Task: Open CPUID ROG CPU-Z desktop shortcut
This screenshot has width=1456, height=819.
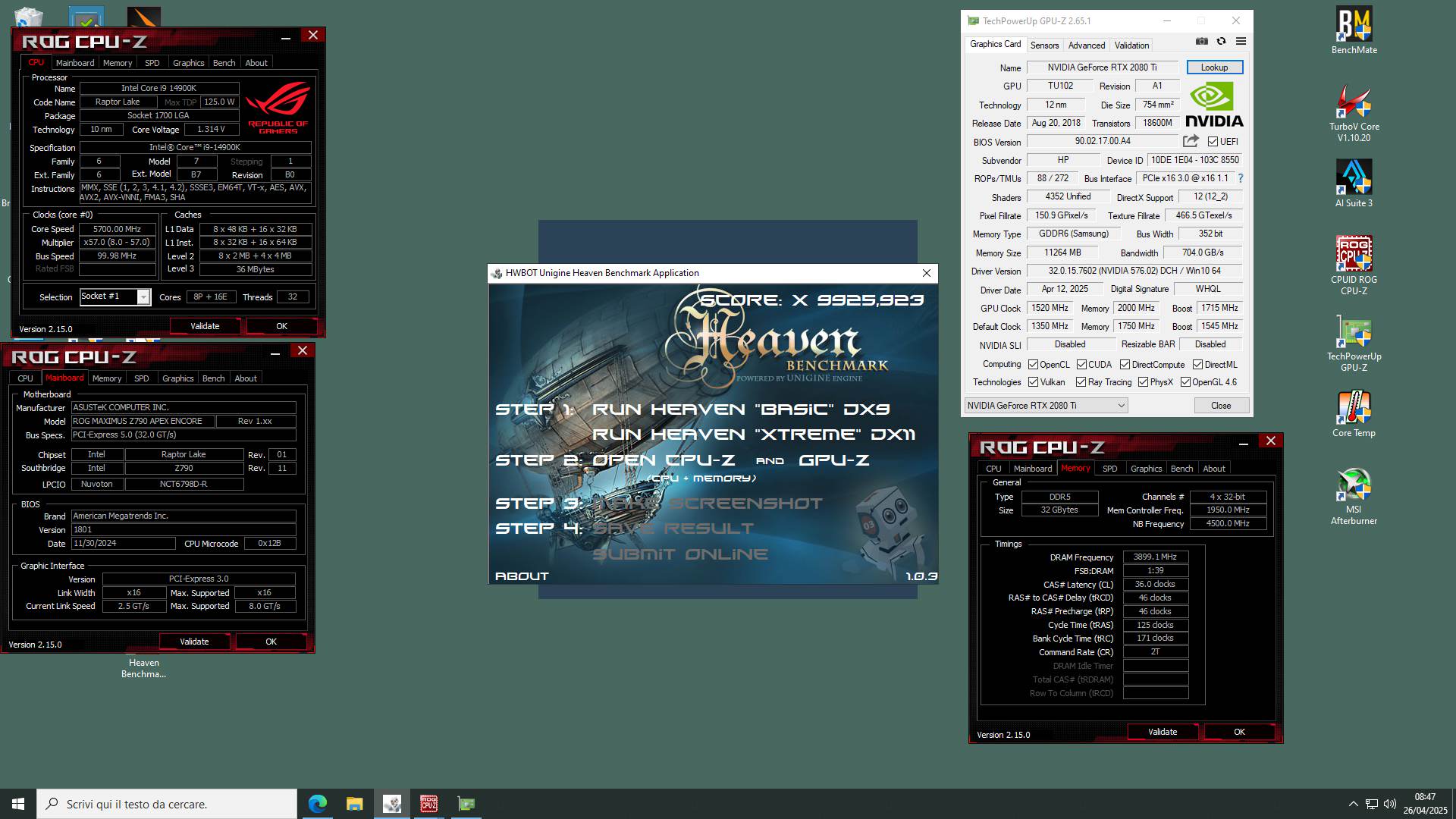Action: (x=1354, y=265)
